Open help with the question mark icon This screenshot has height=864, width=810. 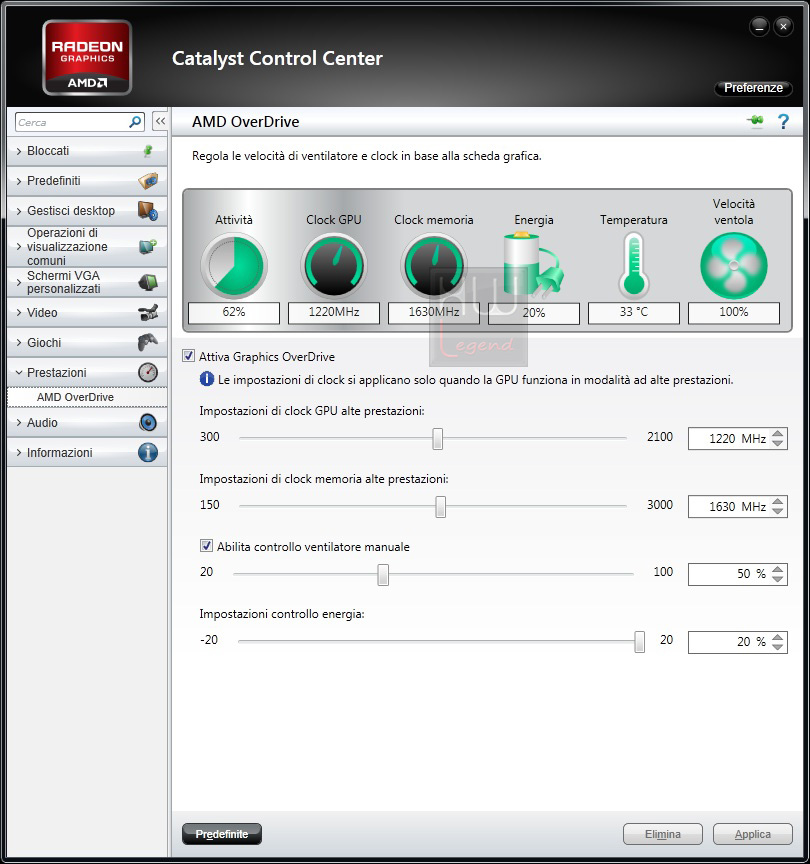(x=783, y=121)
